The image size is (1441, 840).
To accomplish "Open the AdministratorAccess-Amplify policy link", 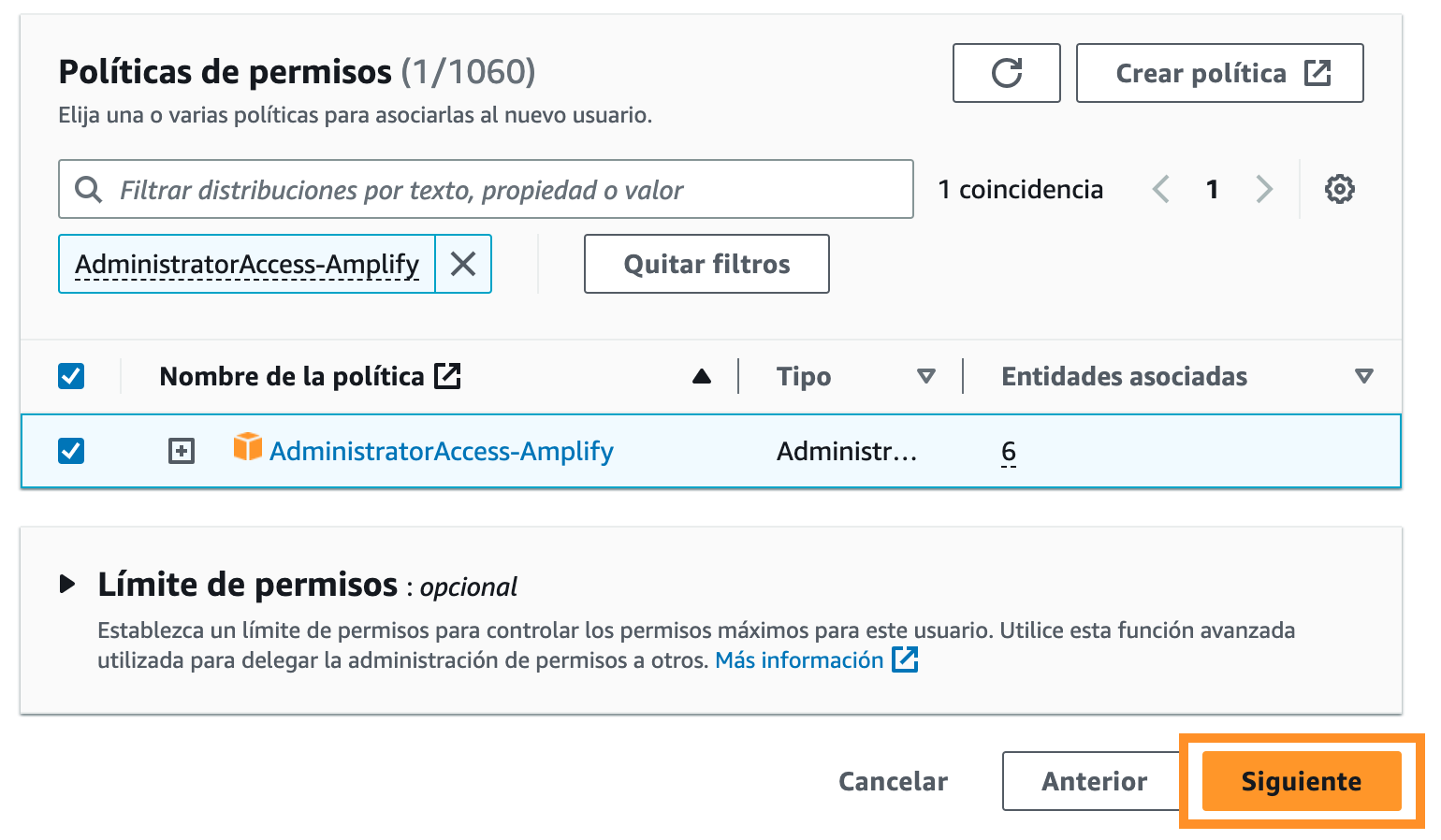I will (x=442, y=451).
